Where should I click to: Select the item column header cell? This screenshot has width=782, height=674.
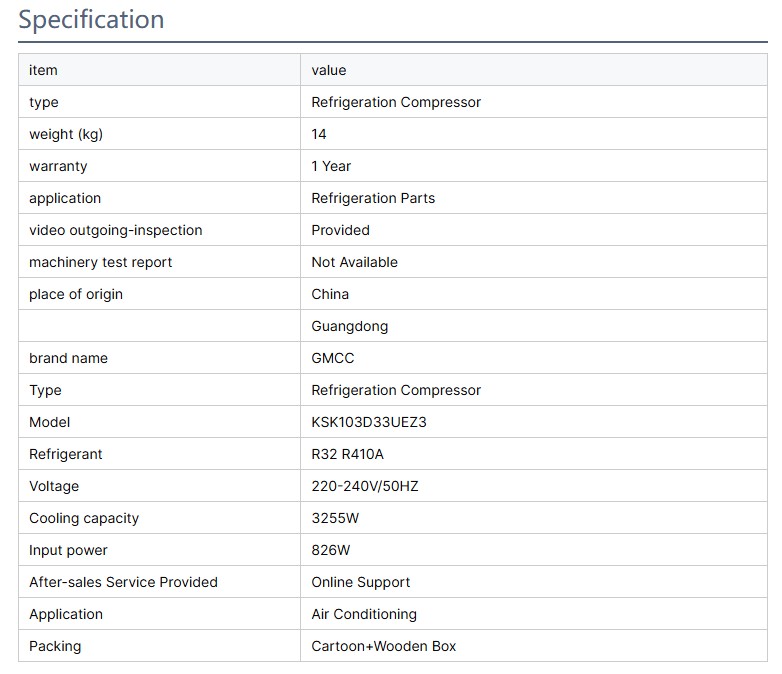coord(43,70)
